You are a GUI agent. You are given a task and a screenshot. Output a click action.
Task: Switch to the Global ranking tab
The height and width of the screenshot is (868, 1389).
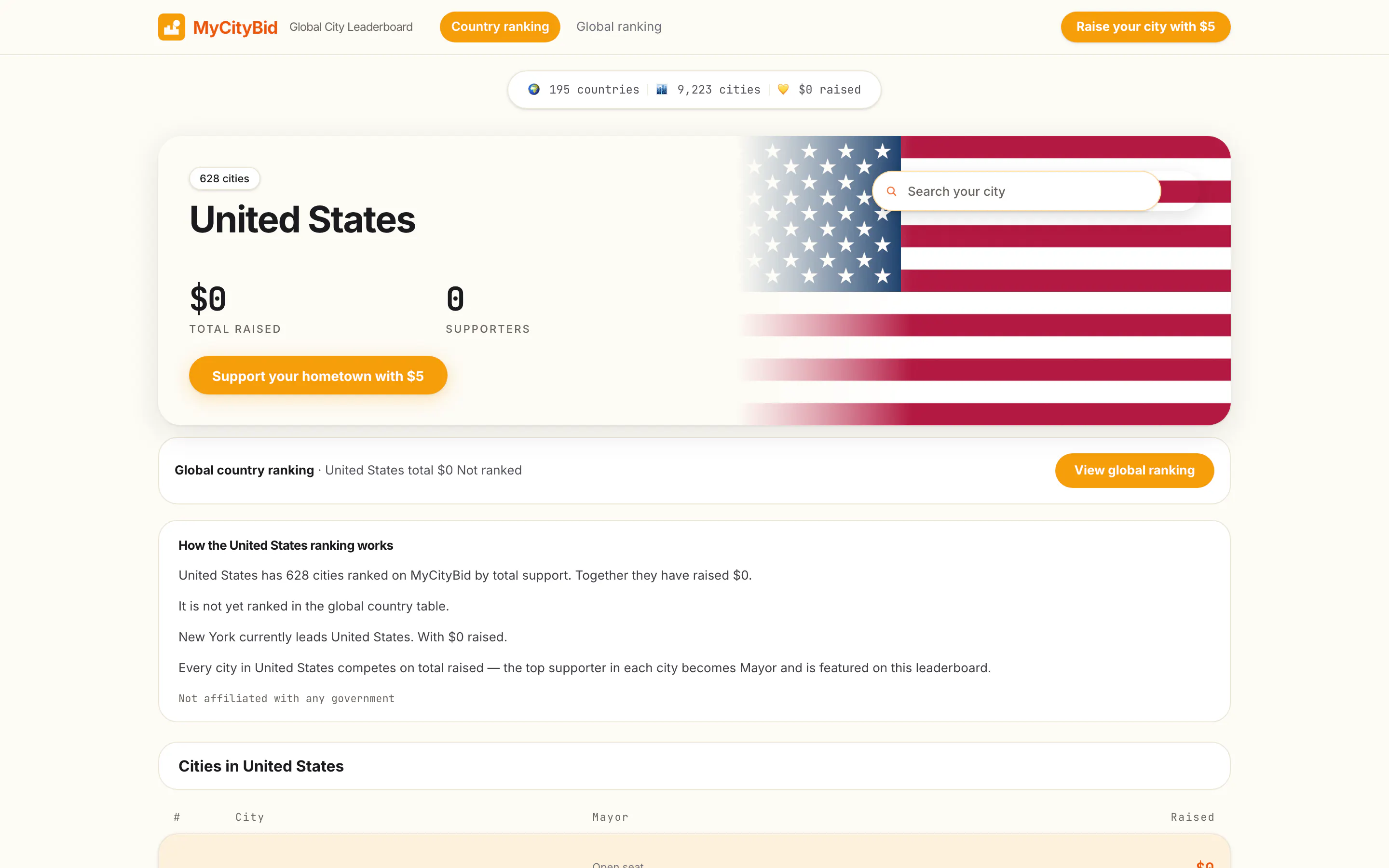[x=619, y=27]
